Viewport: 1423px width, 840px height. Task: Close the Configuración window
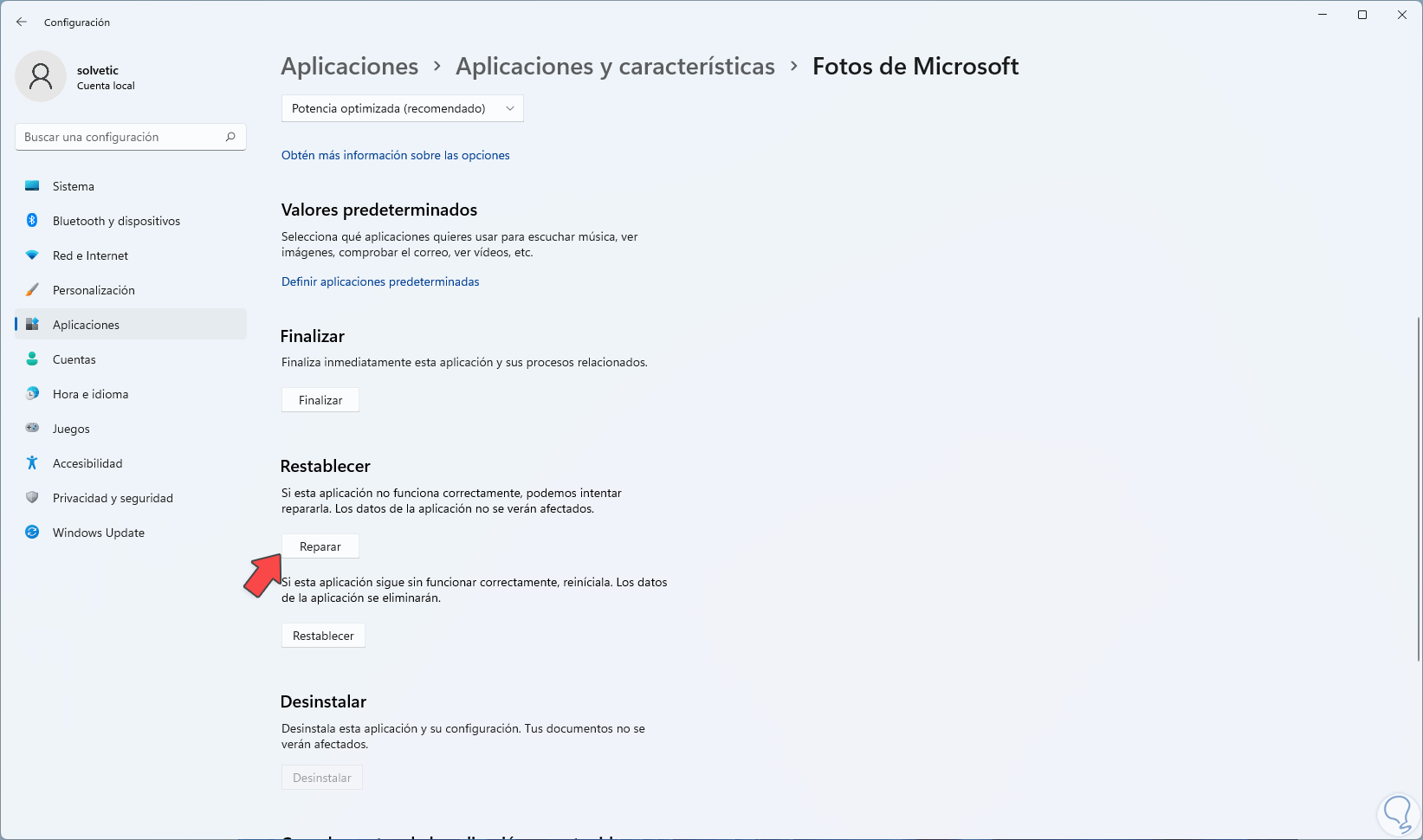pos(1402,15)
